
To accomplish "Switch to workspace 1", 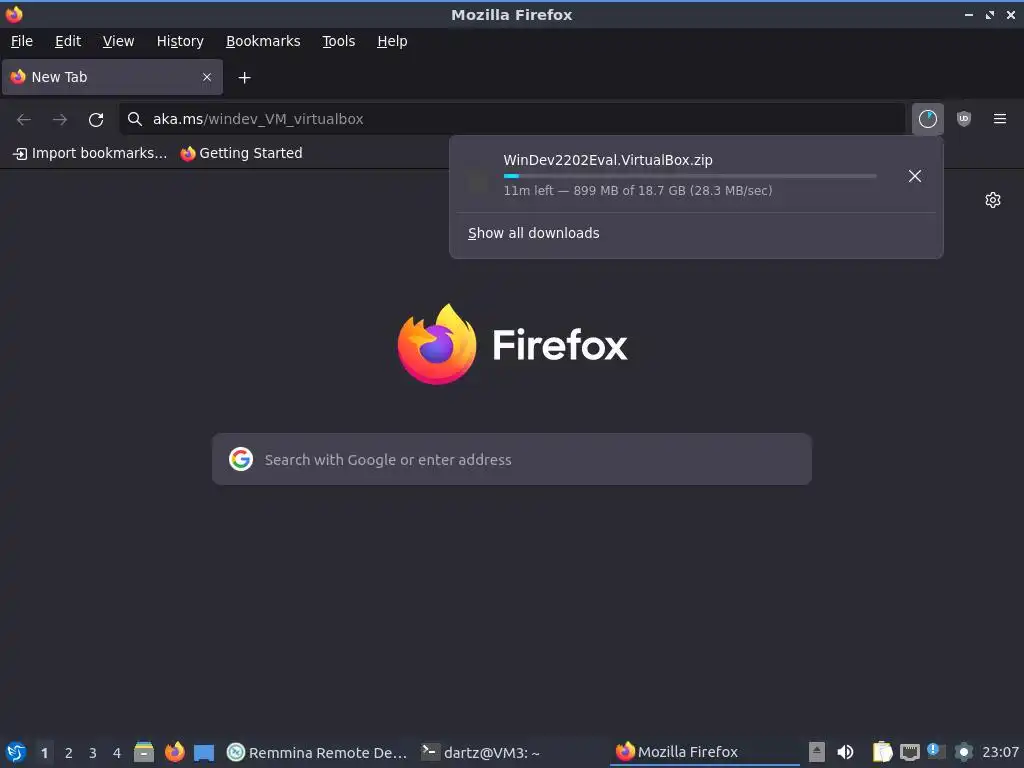I will click(x=44, y=753).
